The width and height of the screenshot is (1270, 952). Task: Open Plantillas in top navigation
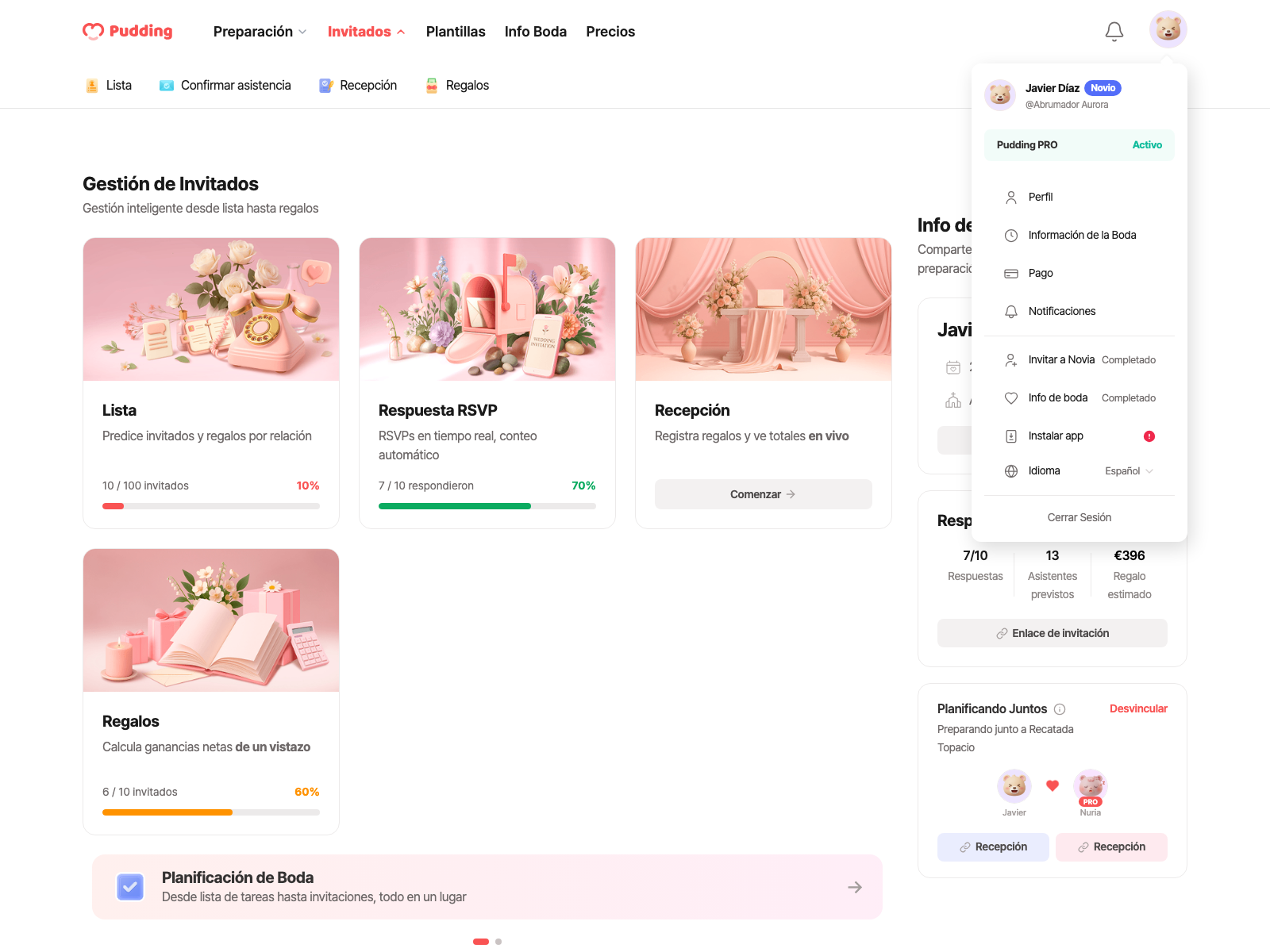coord(456,32)
